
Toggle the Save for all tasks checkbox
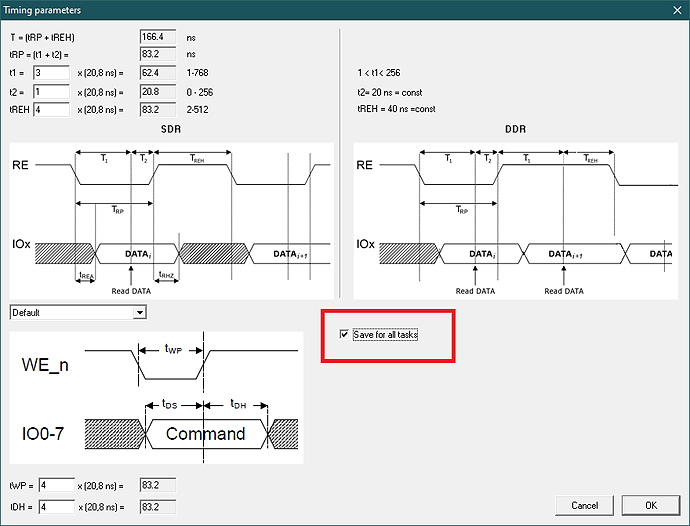point(344,335)
